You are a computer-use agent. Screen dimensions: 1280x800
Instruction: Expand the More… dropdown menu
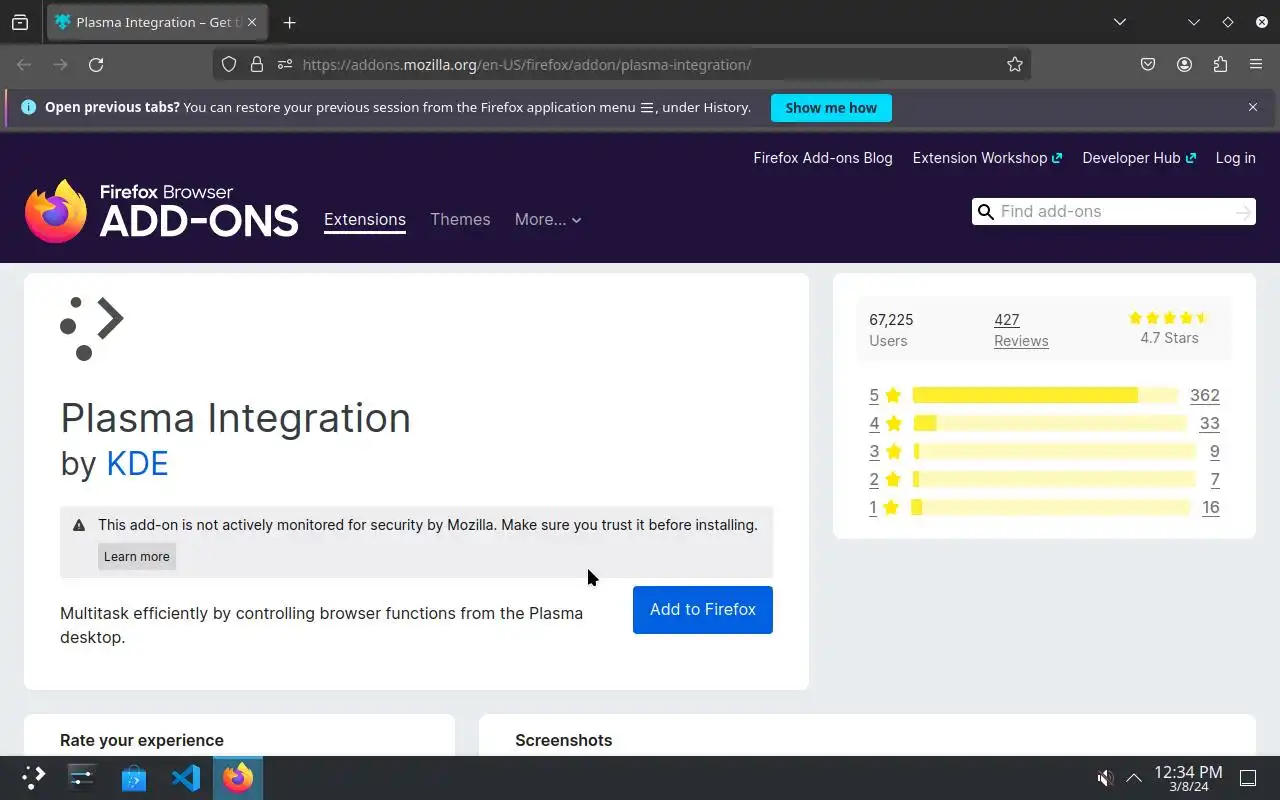click(x=548, y=219)
